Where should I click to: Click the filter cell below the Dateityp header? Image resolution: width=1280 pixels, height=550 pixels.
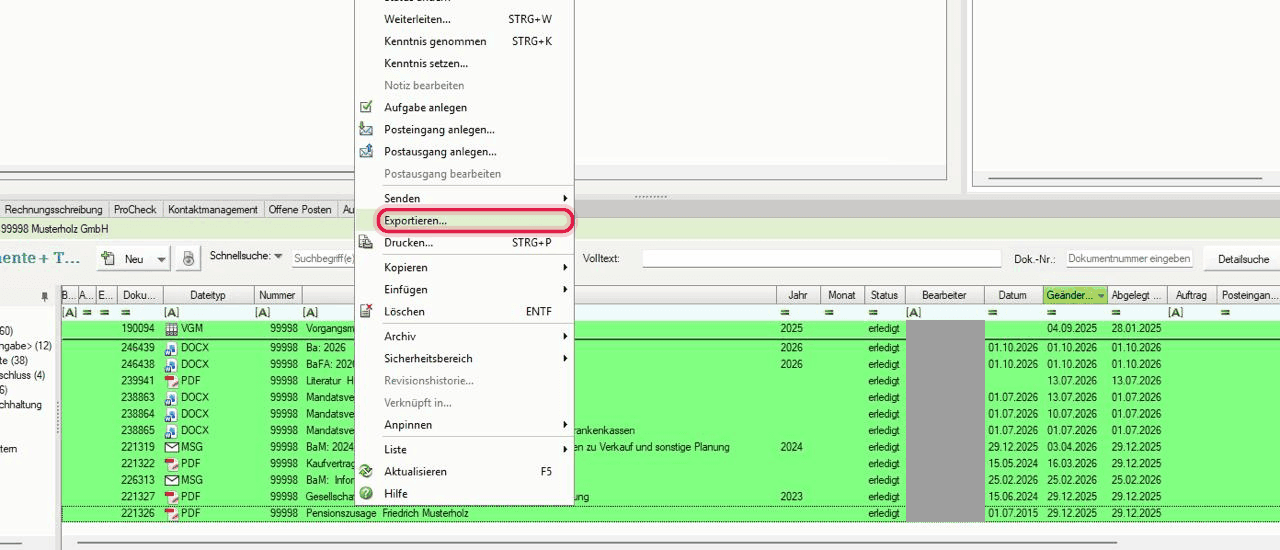click(208, 313)
